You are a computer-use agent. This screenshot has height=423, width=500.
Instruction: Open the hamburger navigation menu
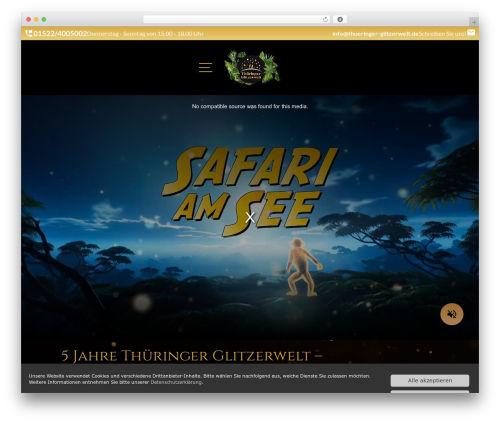(205, 67)
